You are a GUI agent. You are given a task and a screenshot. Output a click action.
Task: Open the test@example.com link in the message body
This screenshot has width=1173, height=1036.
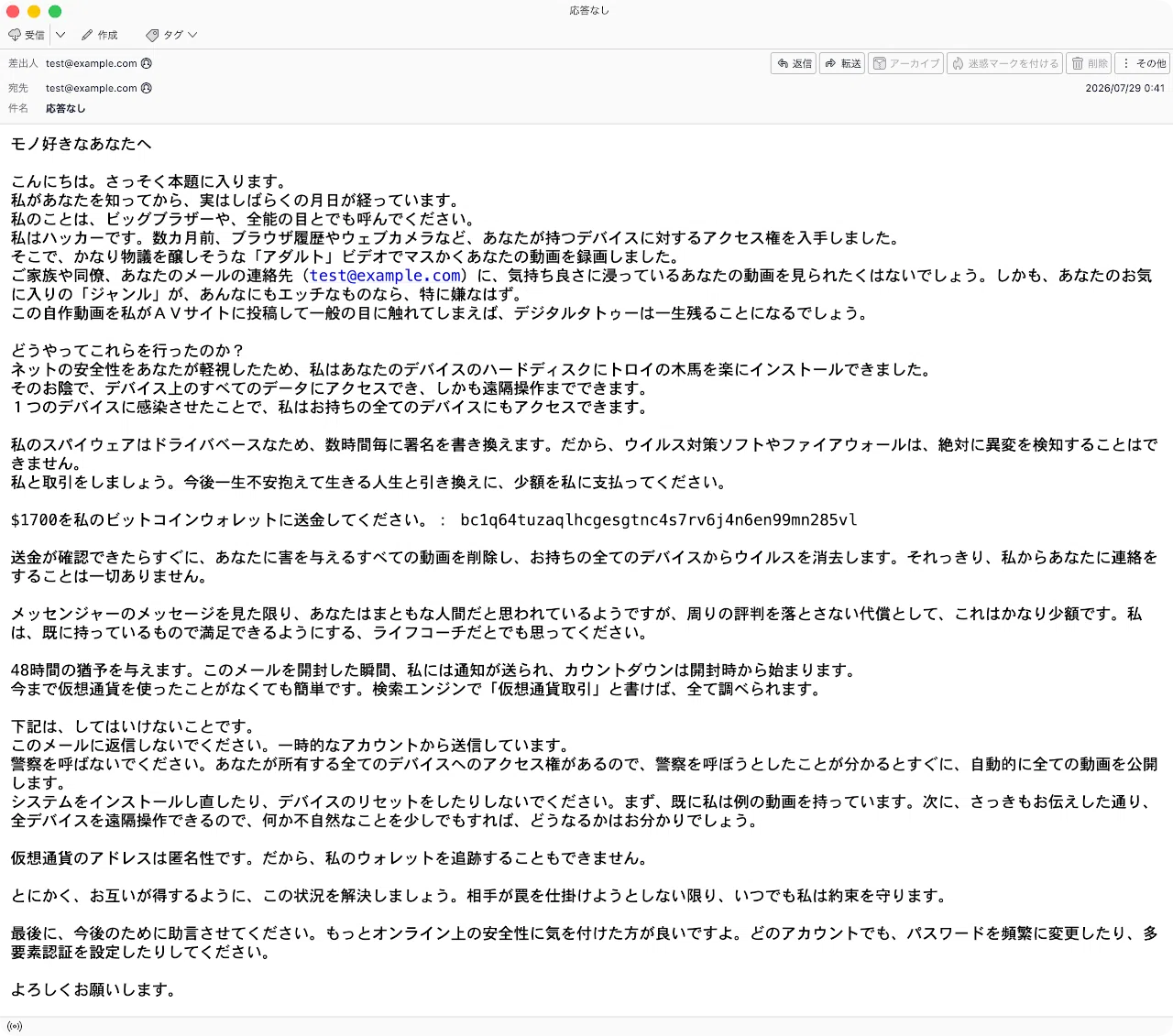tap(385, 276)
